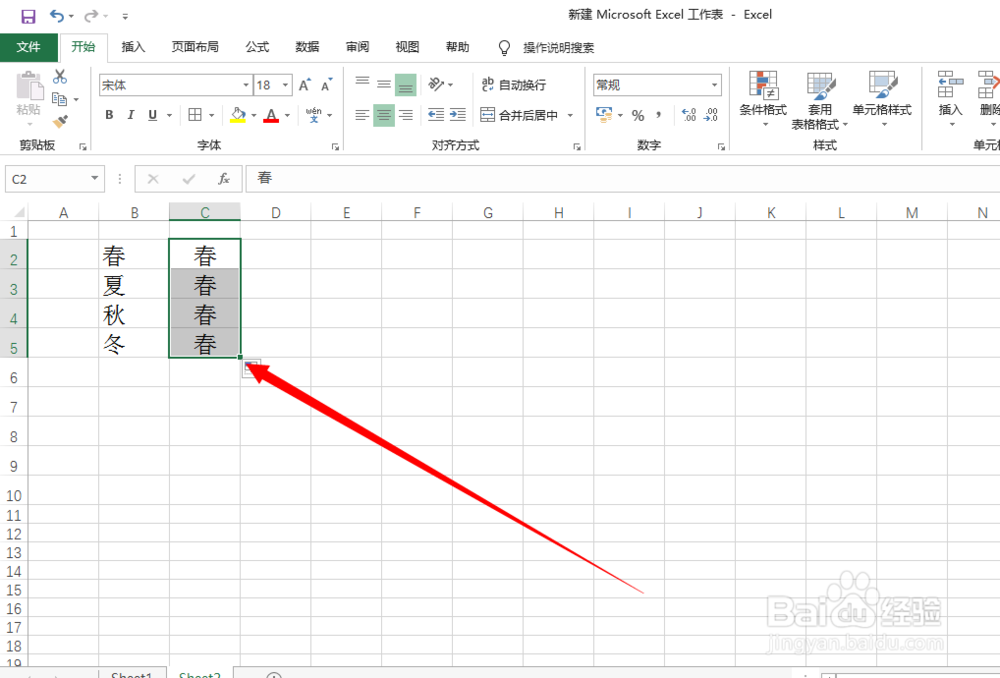This screenshot has width=1000, height=678.
Task: Cut selection with the scissors icon
Action: 60,77
